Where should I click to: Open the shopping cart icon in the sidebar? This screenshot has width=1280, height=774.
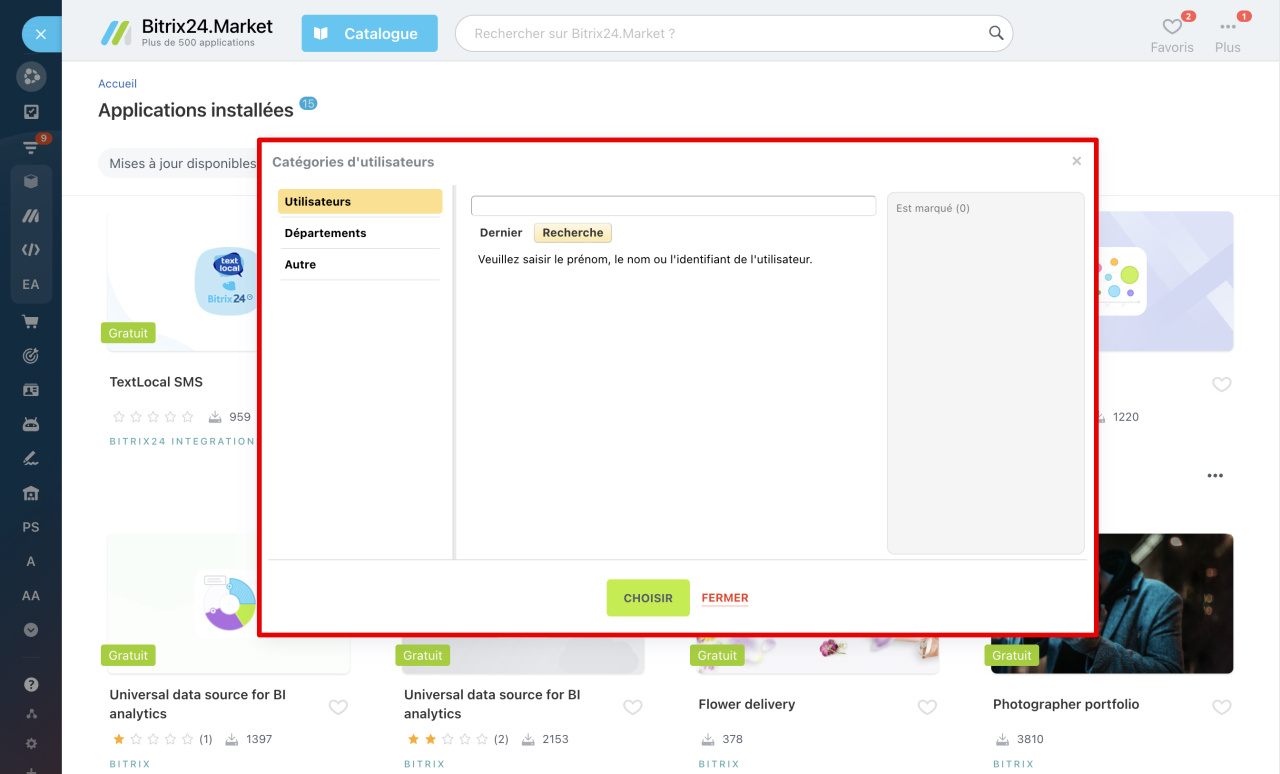[x=31, y=321]
